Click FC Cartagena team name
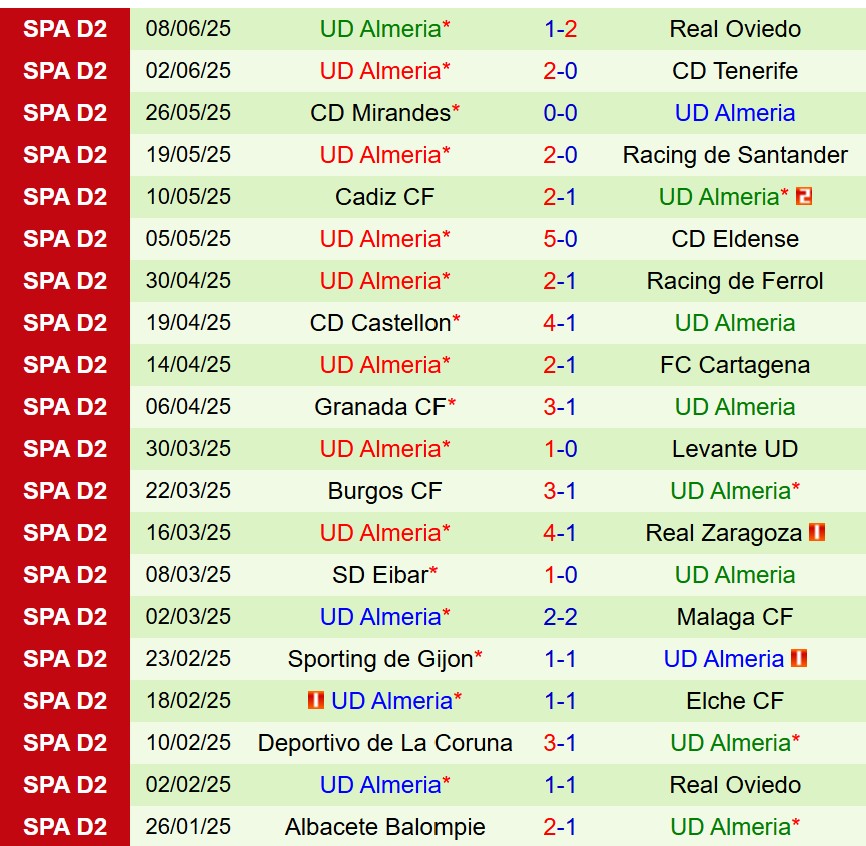 point(735,364)
